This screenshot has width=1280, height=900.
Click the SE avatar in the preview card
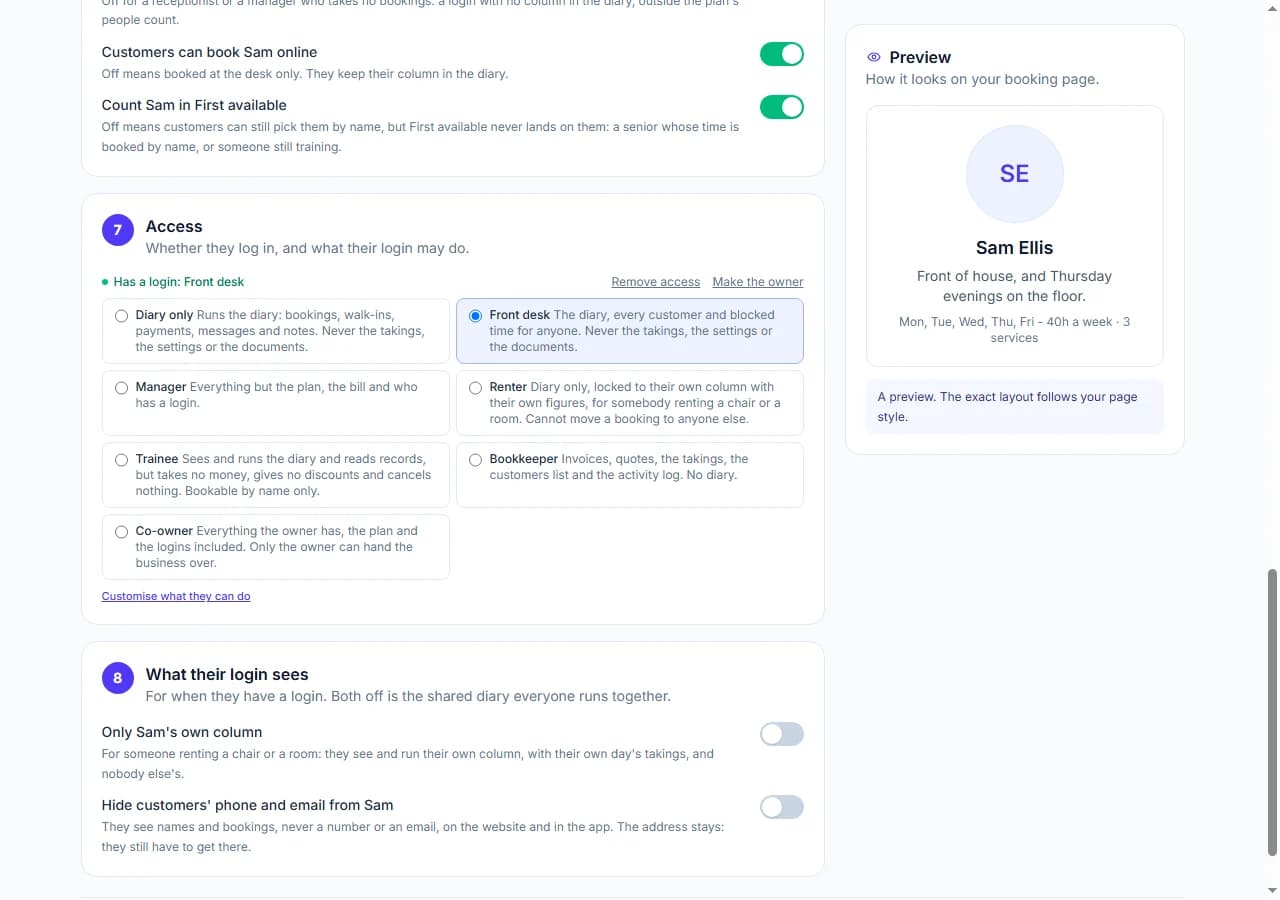(x=1014, y=174)
